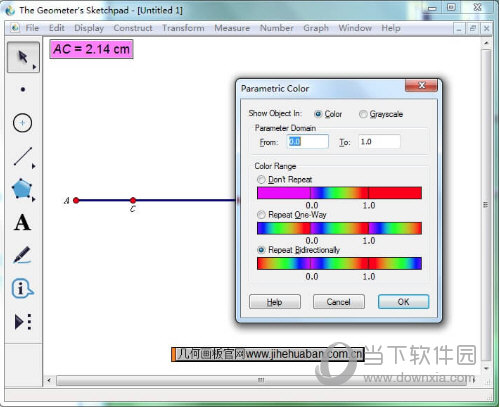Click the Help button in dialog
500x407 pixels.
pyautogui.click(x=275, y=302)
